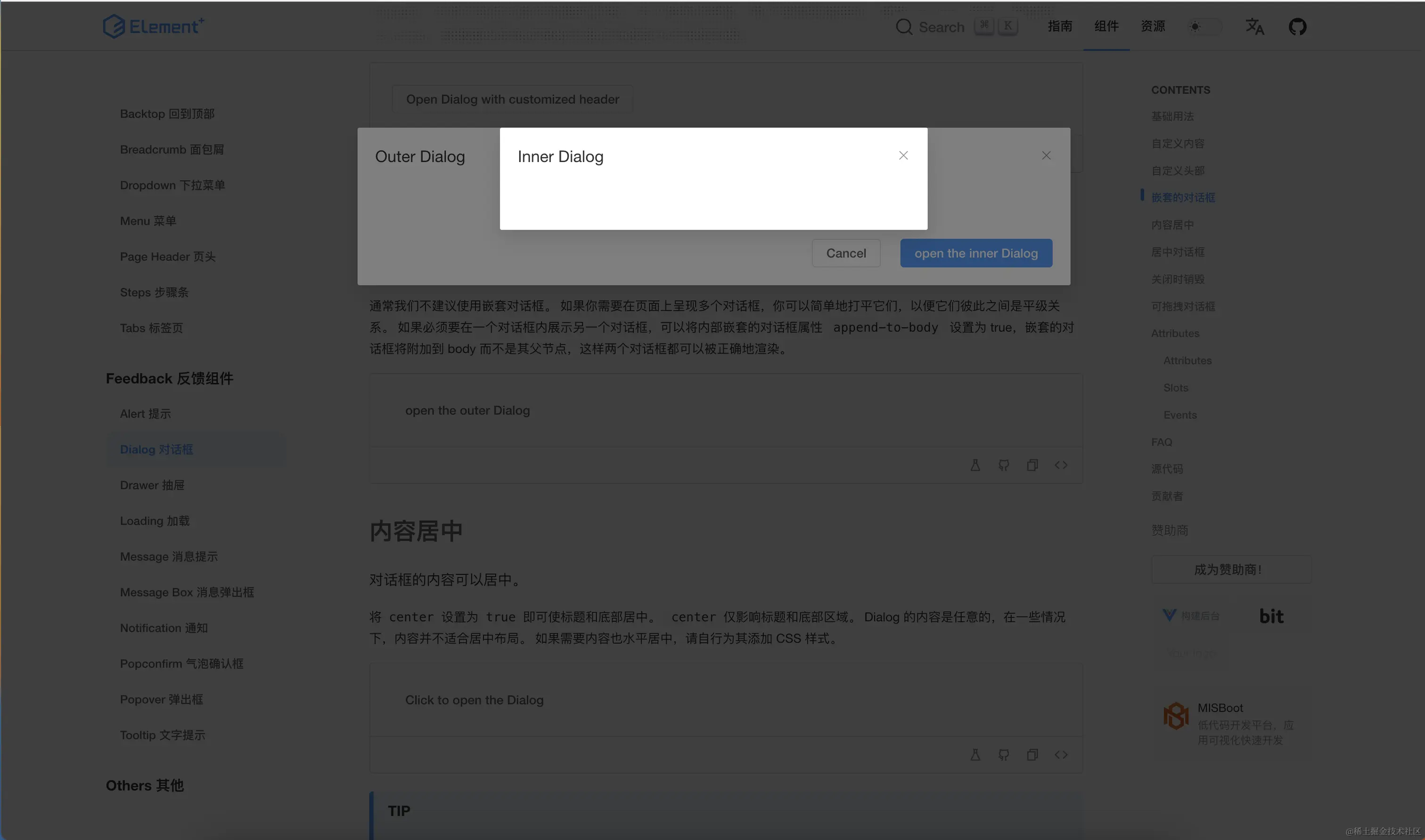This screenshot has height=840, width=1425.
Task: Jump to 可拖拽对话框 in contents
Action: click(x=1183, y=306)
